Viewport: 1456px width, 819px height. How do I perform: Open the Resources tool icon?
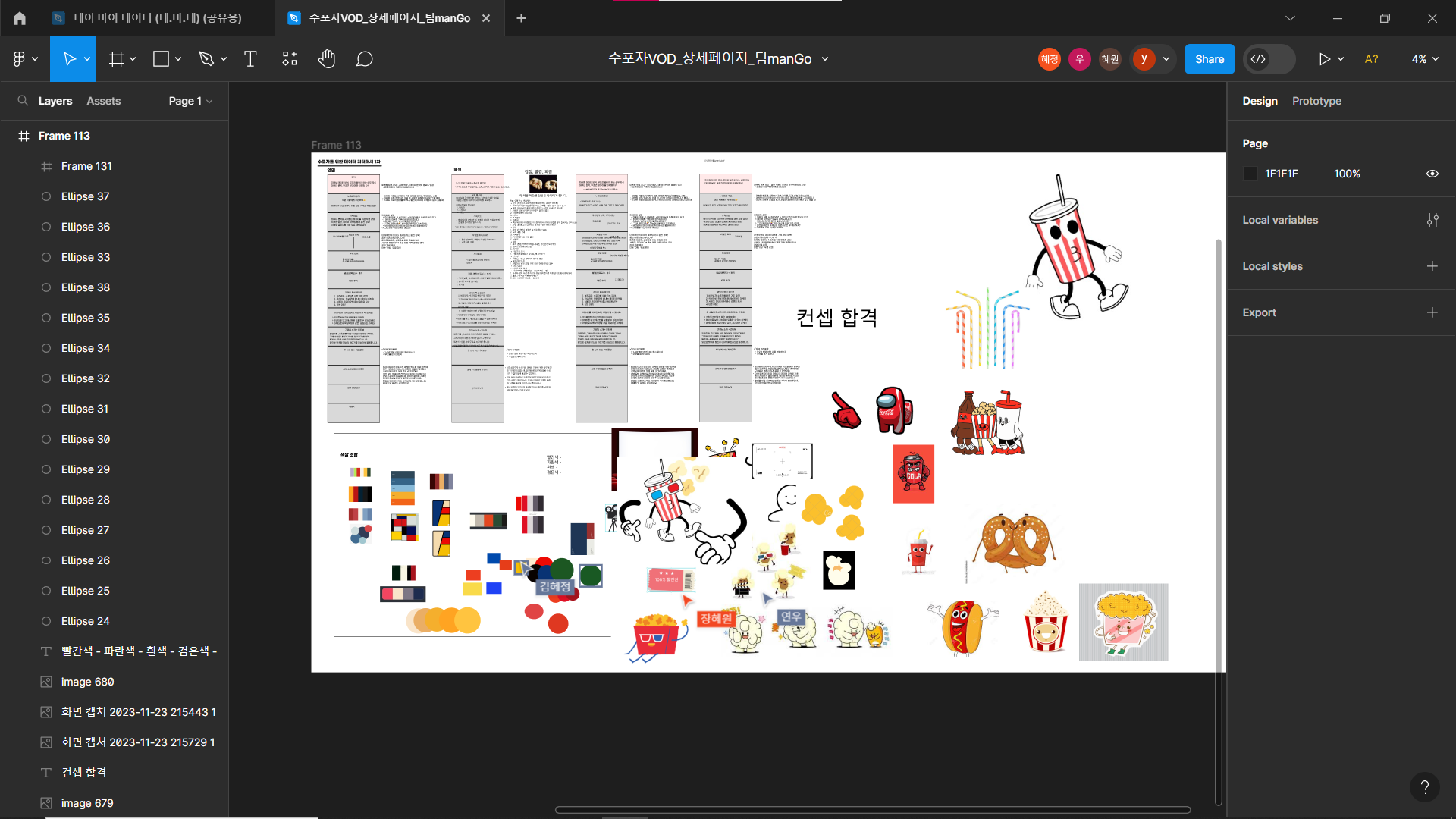point(290,59)
